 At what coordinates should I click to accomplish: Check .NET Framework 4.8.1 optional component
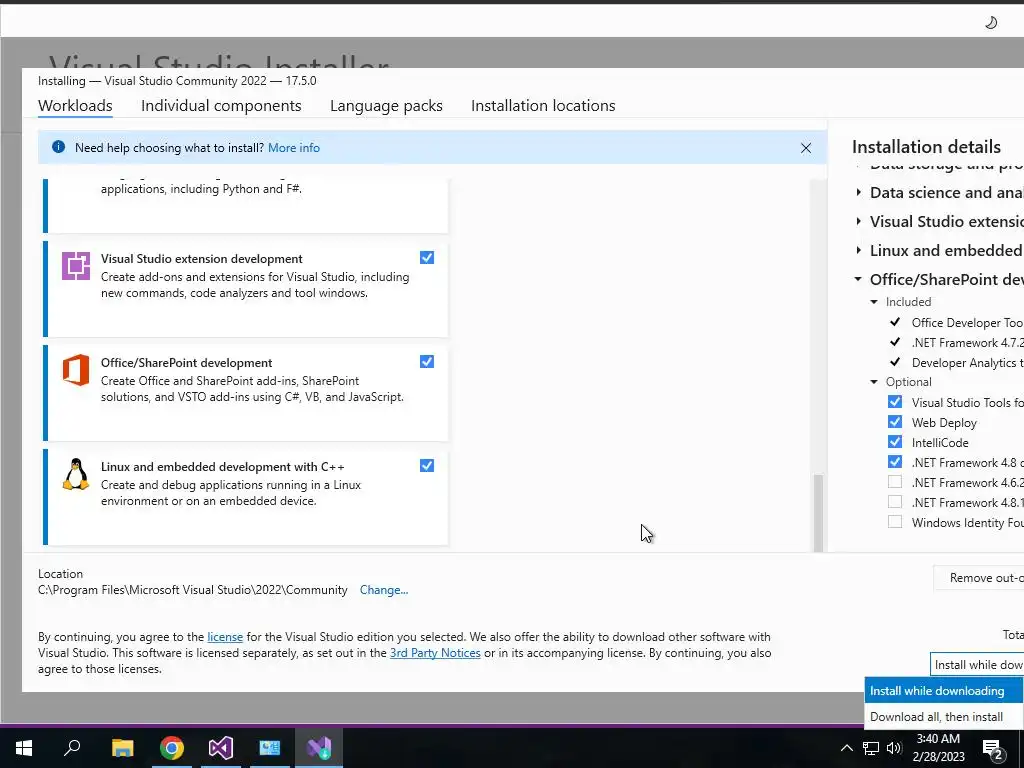pyautogui.click(x=895, y=502)
